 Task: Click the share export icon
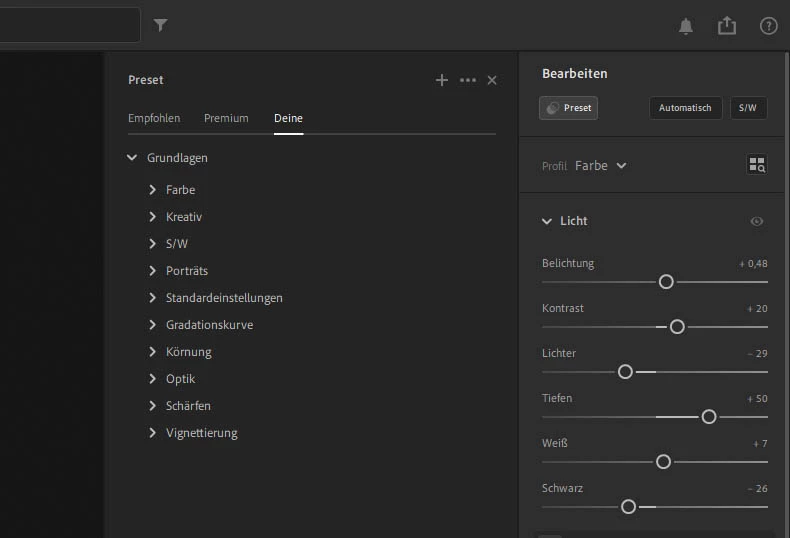[x=727, y=26]
